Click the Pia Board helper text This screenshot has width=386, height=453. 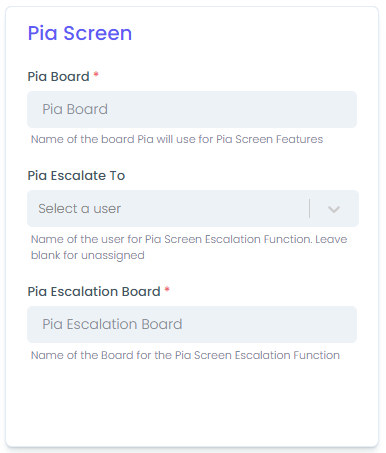177,139
